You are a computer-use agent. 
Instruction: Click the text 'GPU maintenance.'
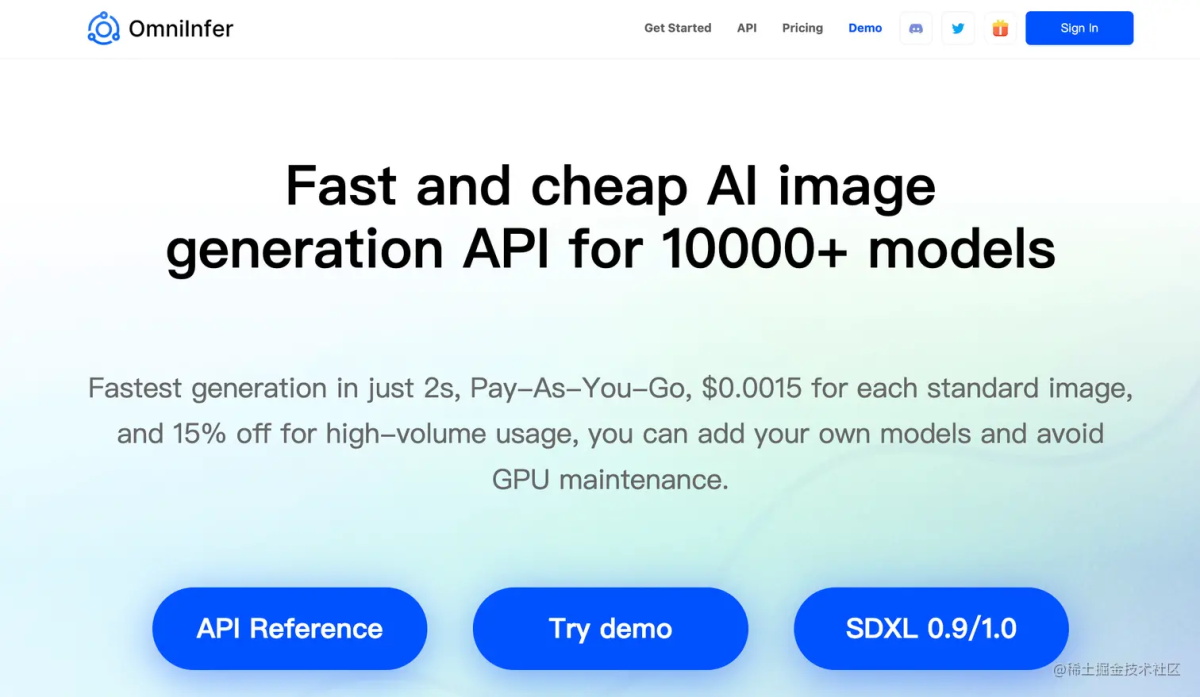pyautogui.click(x=610, y=480)
